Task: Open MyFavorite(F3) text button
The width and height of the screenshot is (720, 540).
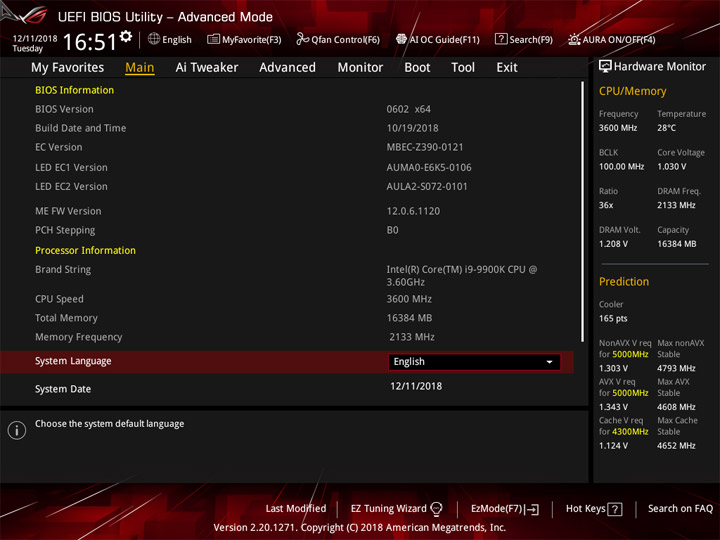Action: [x=252, y=39]
